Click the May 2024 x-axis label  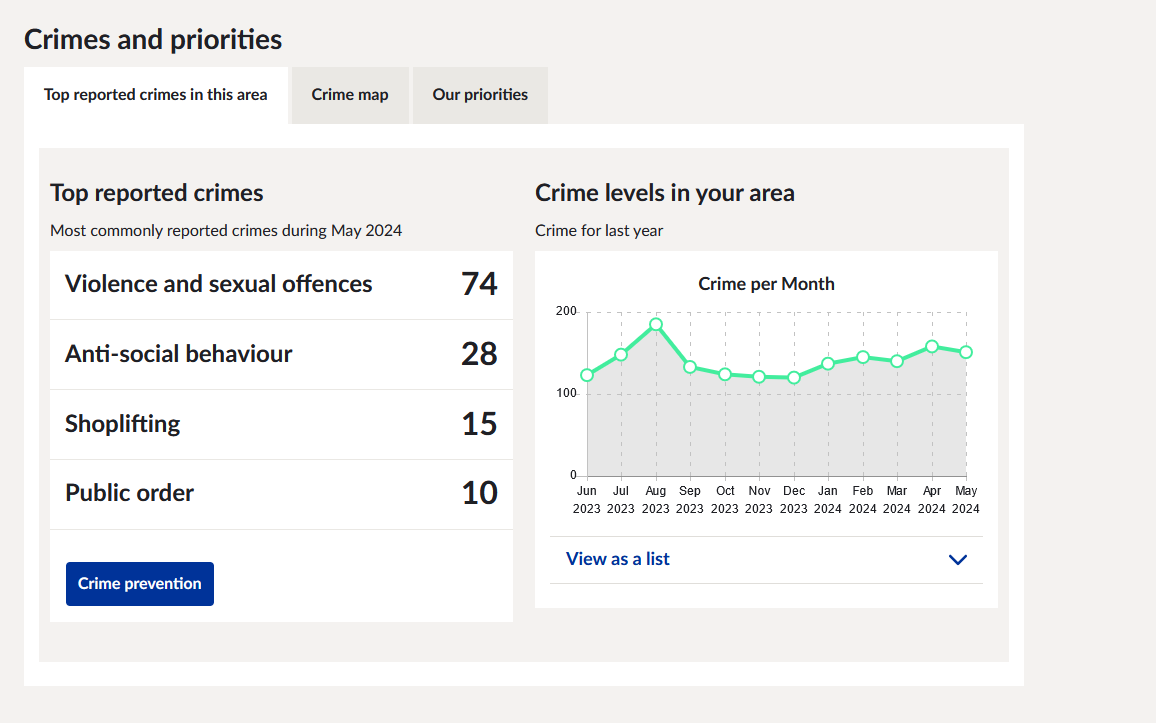(x=966, y=500)
